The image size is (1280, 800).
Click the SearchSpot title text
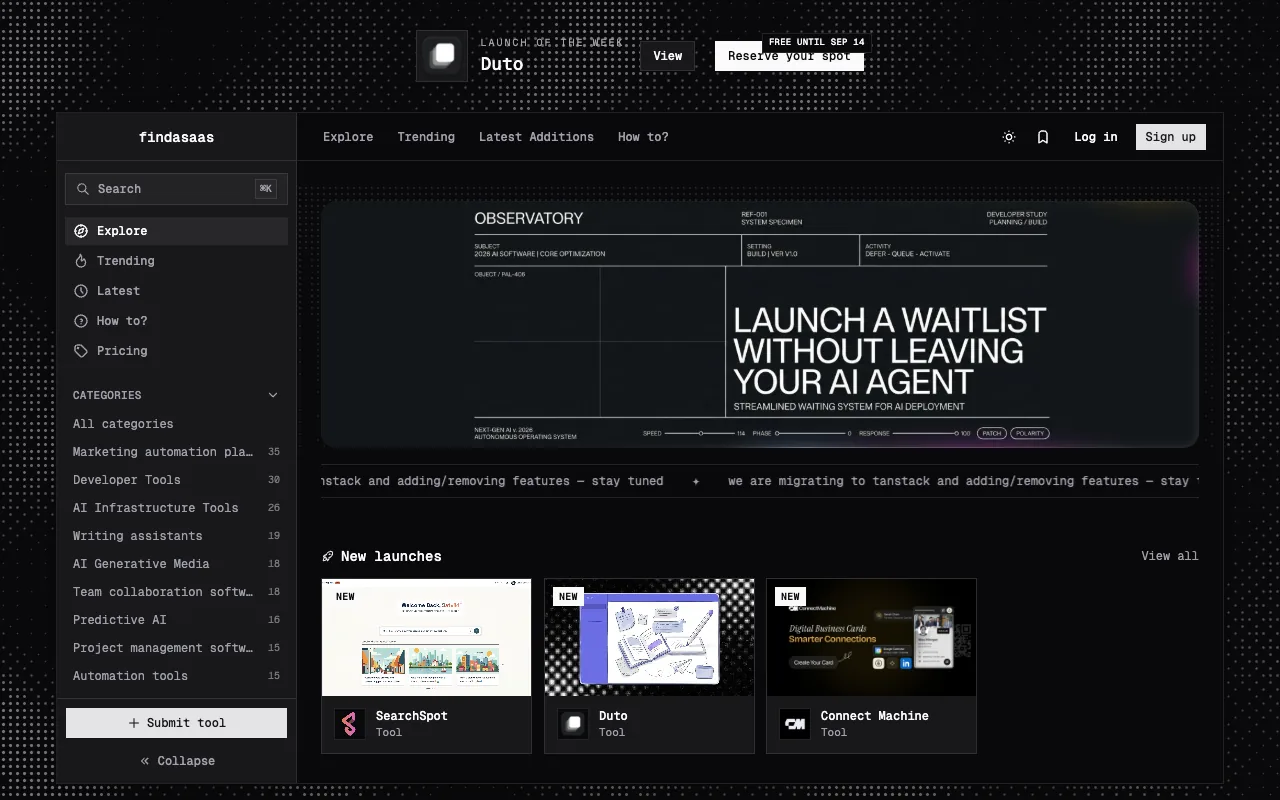[412, 716]
